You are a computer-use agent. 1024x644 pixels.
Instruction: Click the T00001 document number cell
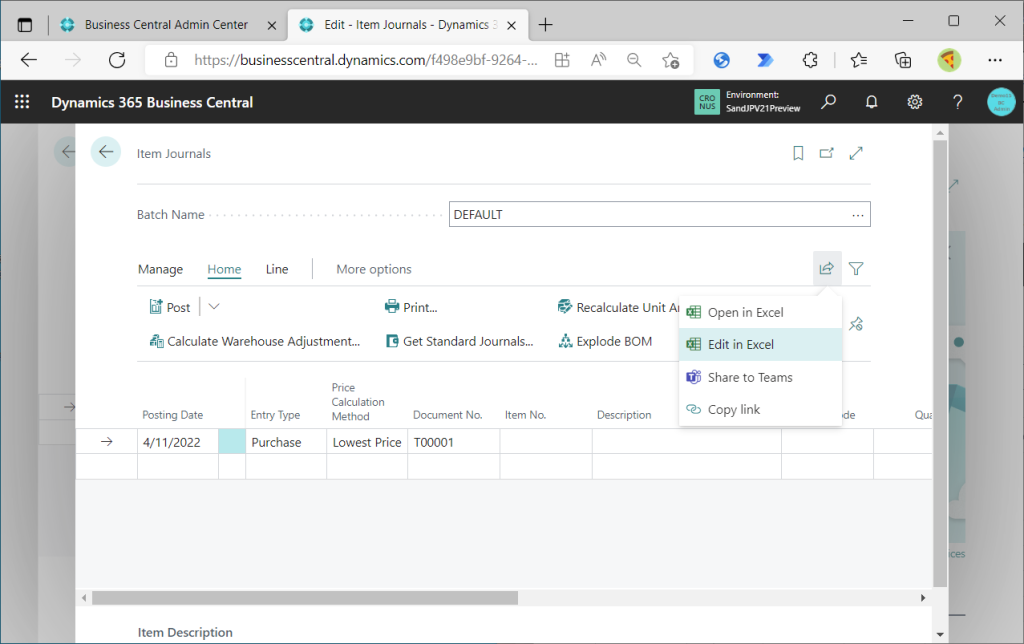pos(453,442)
